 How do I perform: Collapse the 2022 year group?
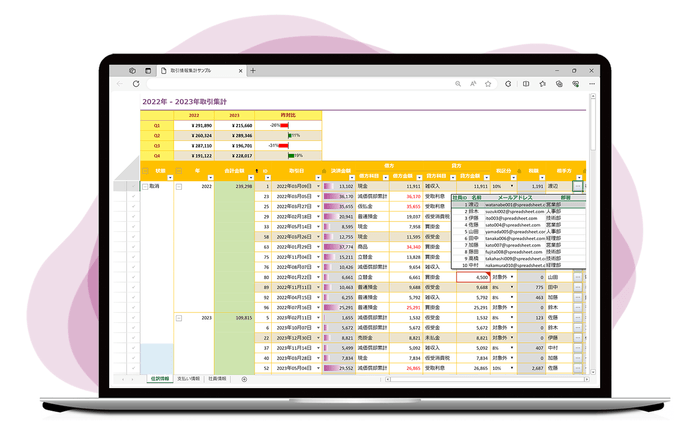[179, 187]
